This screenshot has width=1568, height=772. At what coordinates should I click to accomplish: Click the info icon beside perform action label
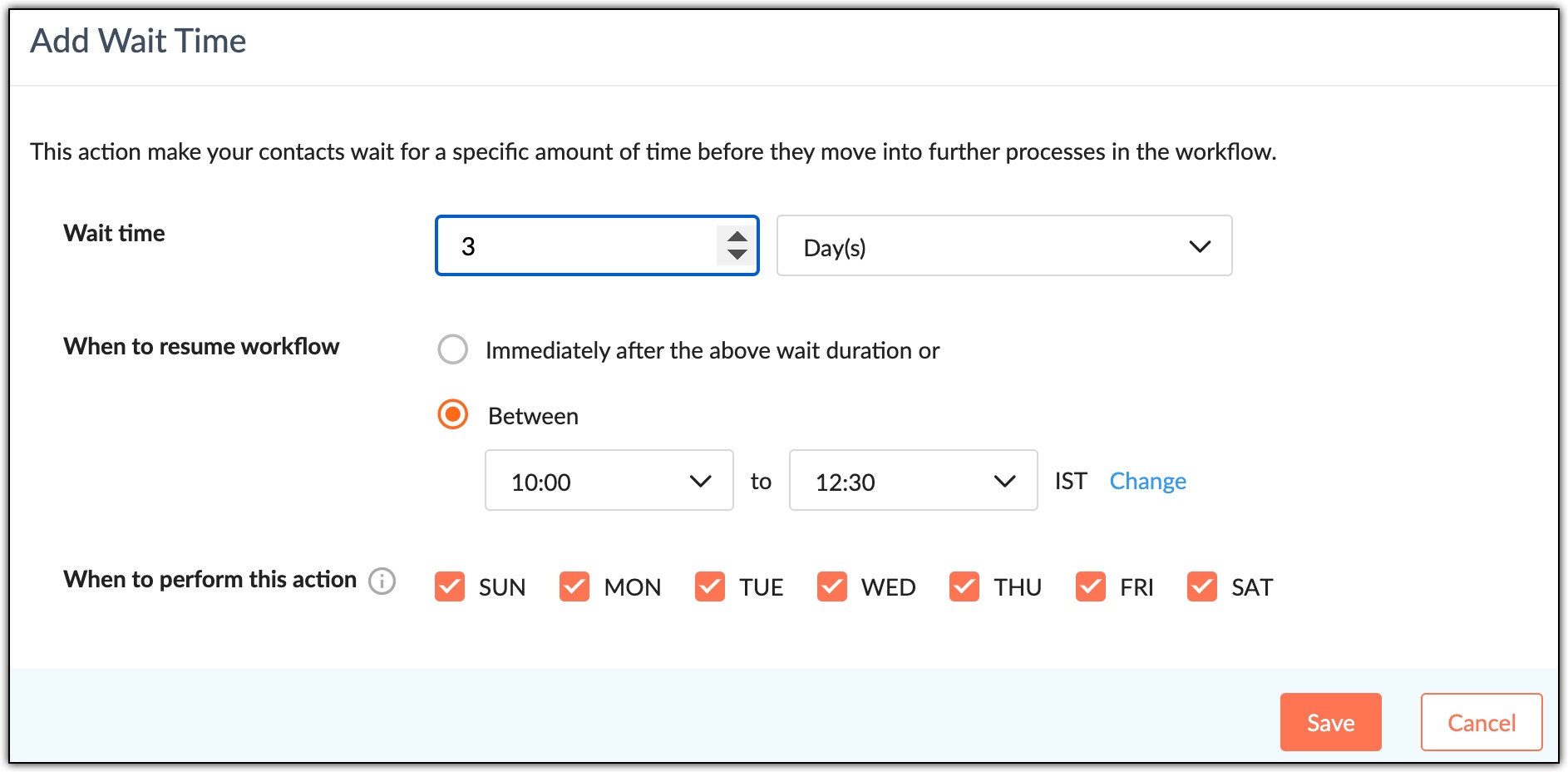point(382,581)
